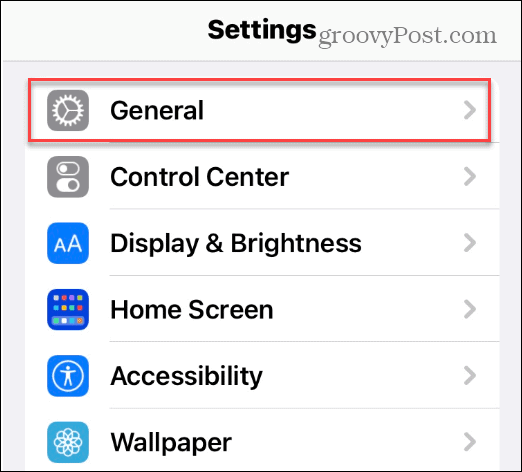
Task: Click the chevron beside General
Action: click(x=470, y=110)
